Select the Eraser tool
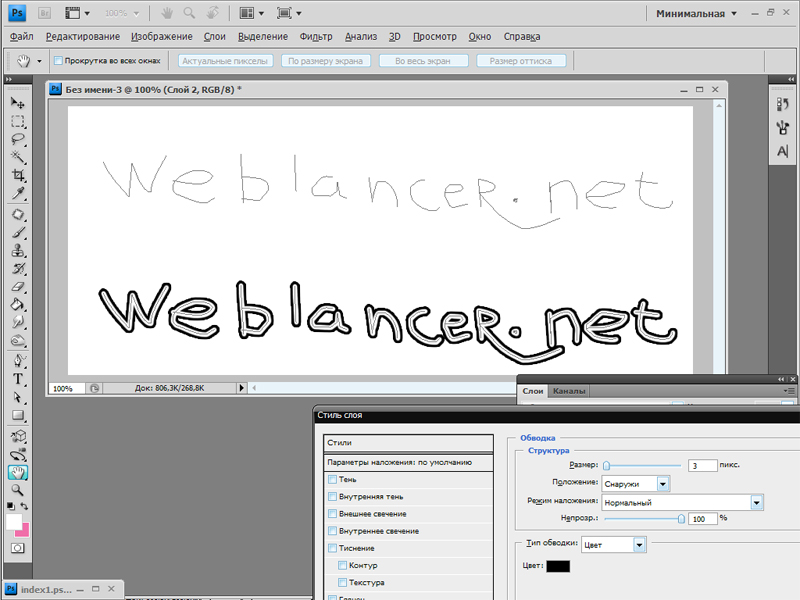The height and width of the screenshot is (600, 800). [18, 287]
